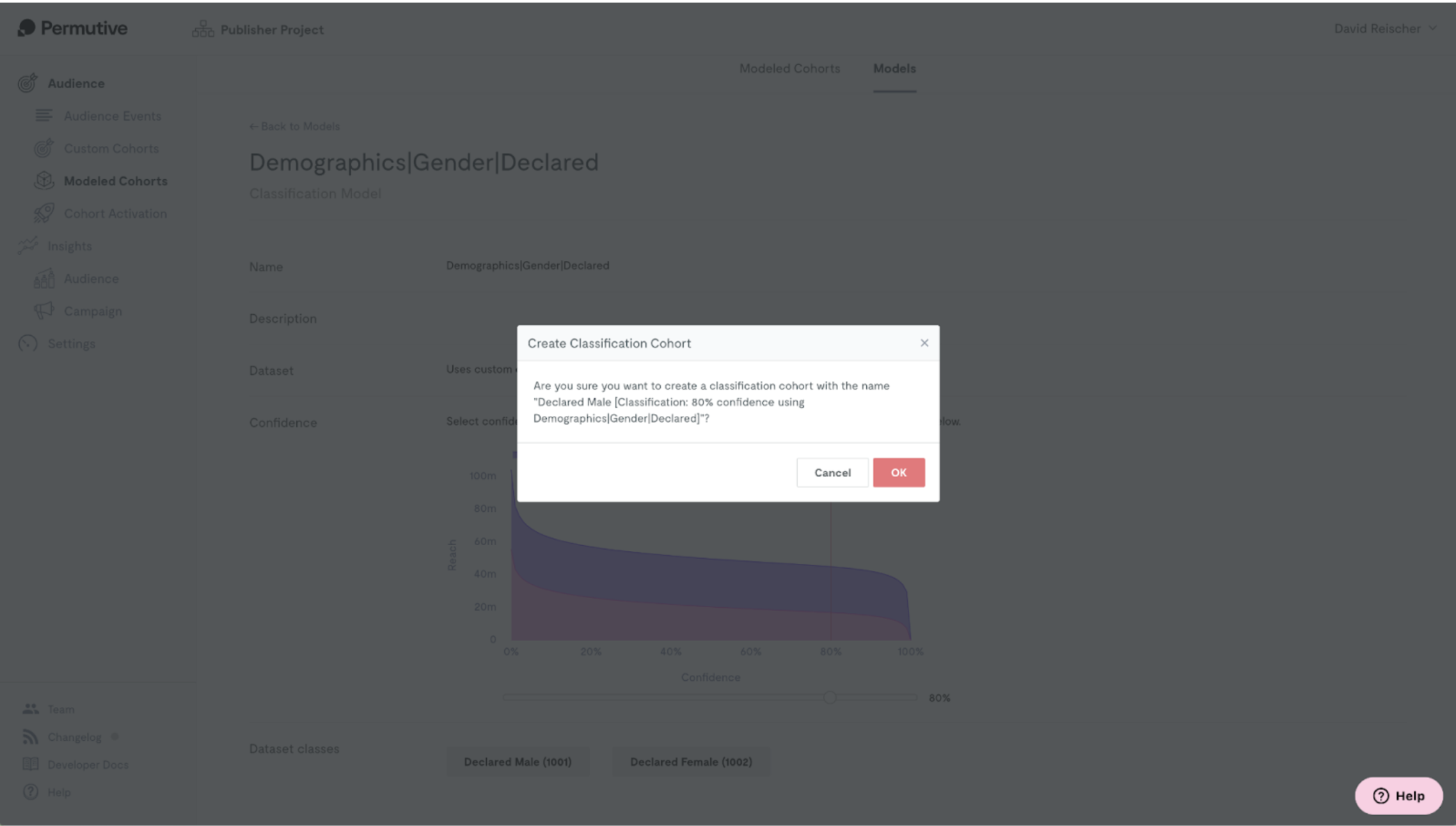1456x826 pixels.
Task: Click the Permutive logo icon
Action: [x=26, y=28]
